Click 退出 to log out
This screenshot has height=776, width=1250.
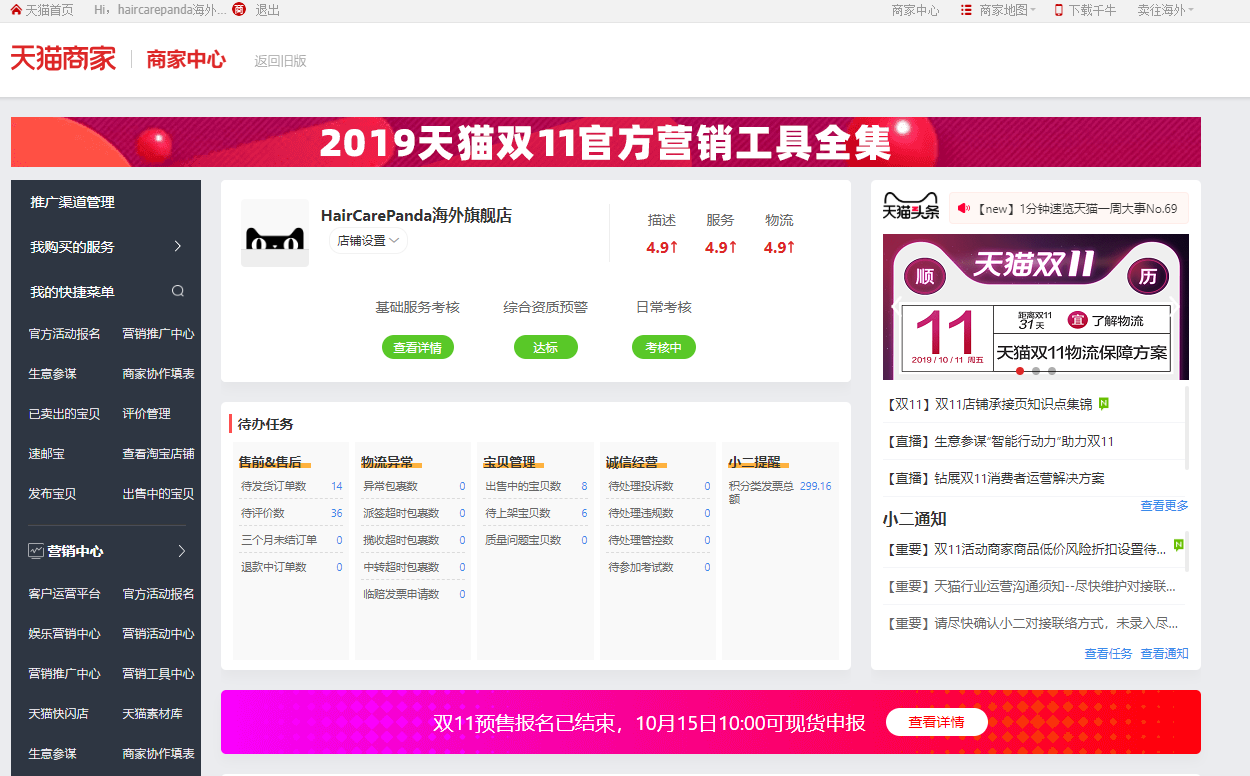pyautogui.click(x=268, y=10)
